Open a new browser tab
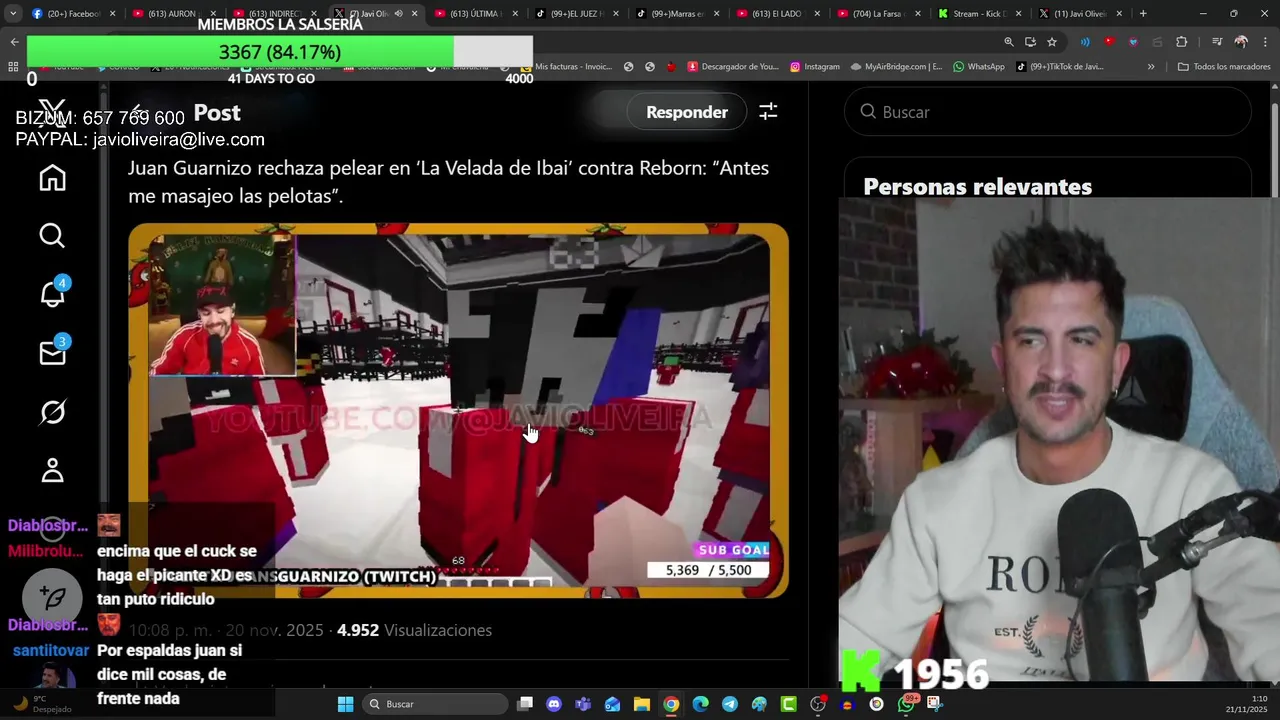The image size is (1280, 720). pyautogui.click(x=1143, y=14)
